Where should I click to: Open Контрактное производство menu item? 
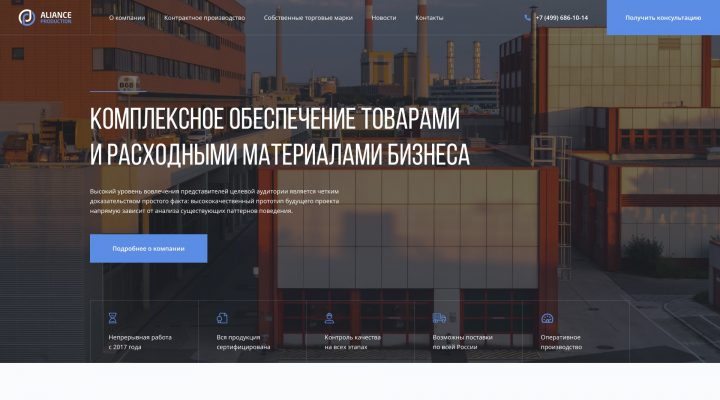pyautogui.click(x=204, y=18)
